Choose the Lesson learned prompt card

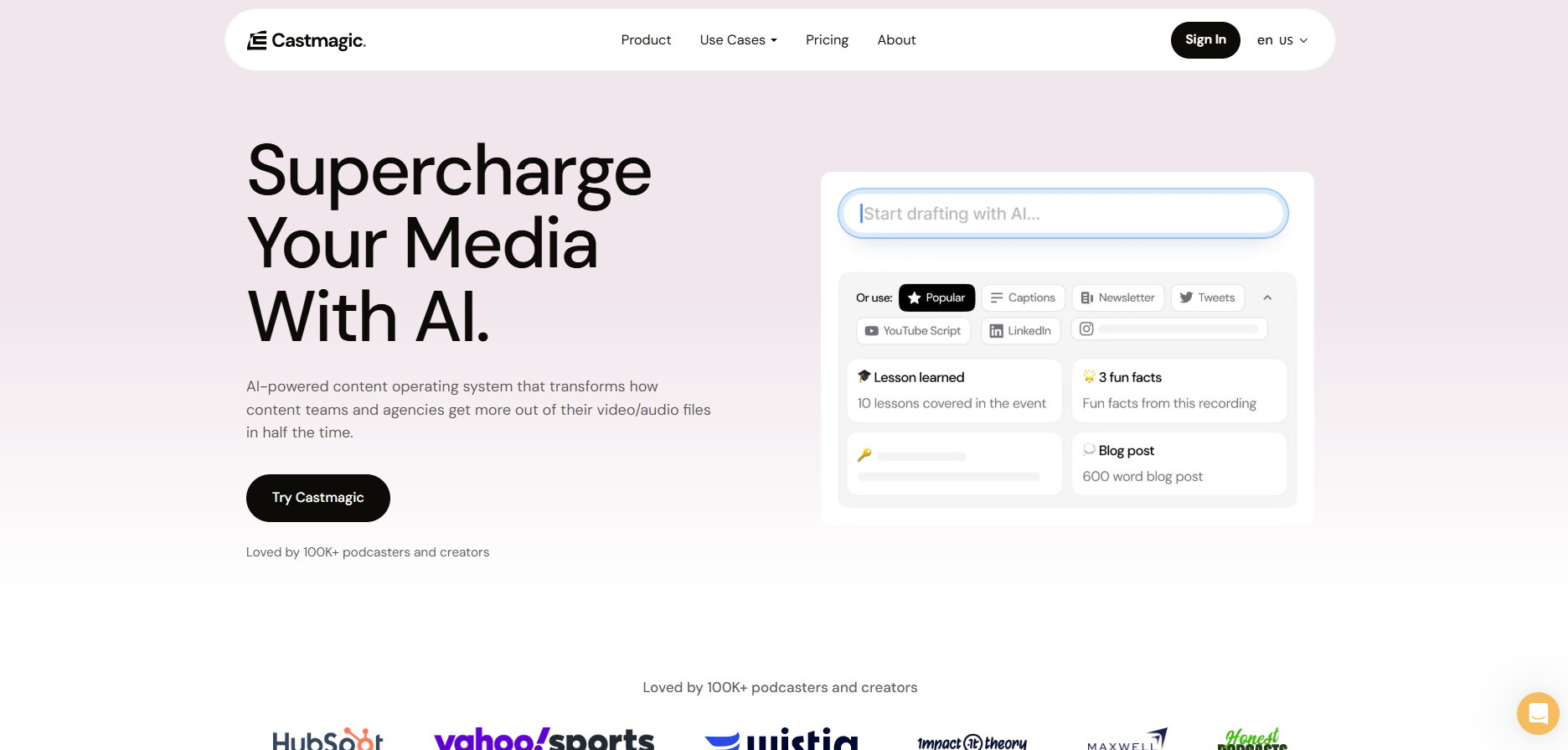tap(954, 391)
